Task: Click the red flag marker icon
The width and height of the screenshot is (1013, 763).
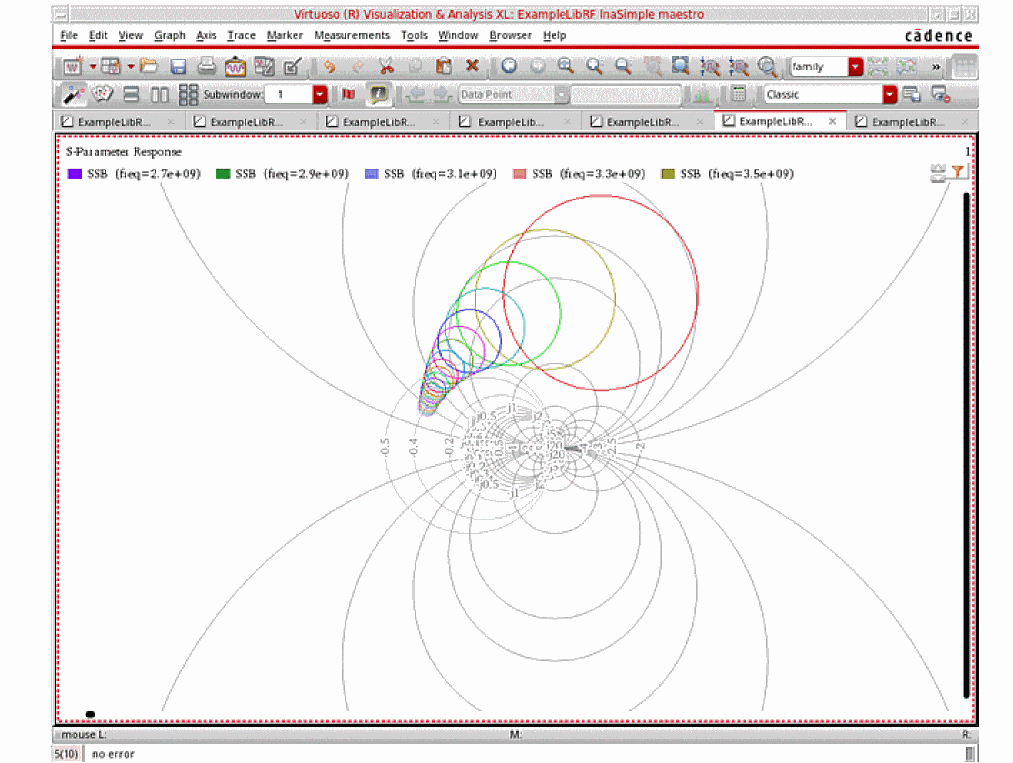Action: tap(348, 95)
